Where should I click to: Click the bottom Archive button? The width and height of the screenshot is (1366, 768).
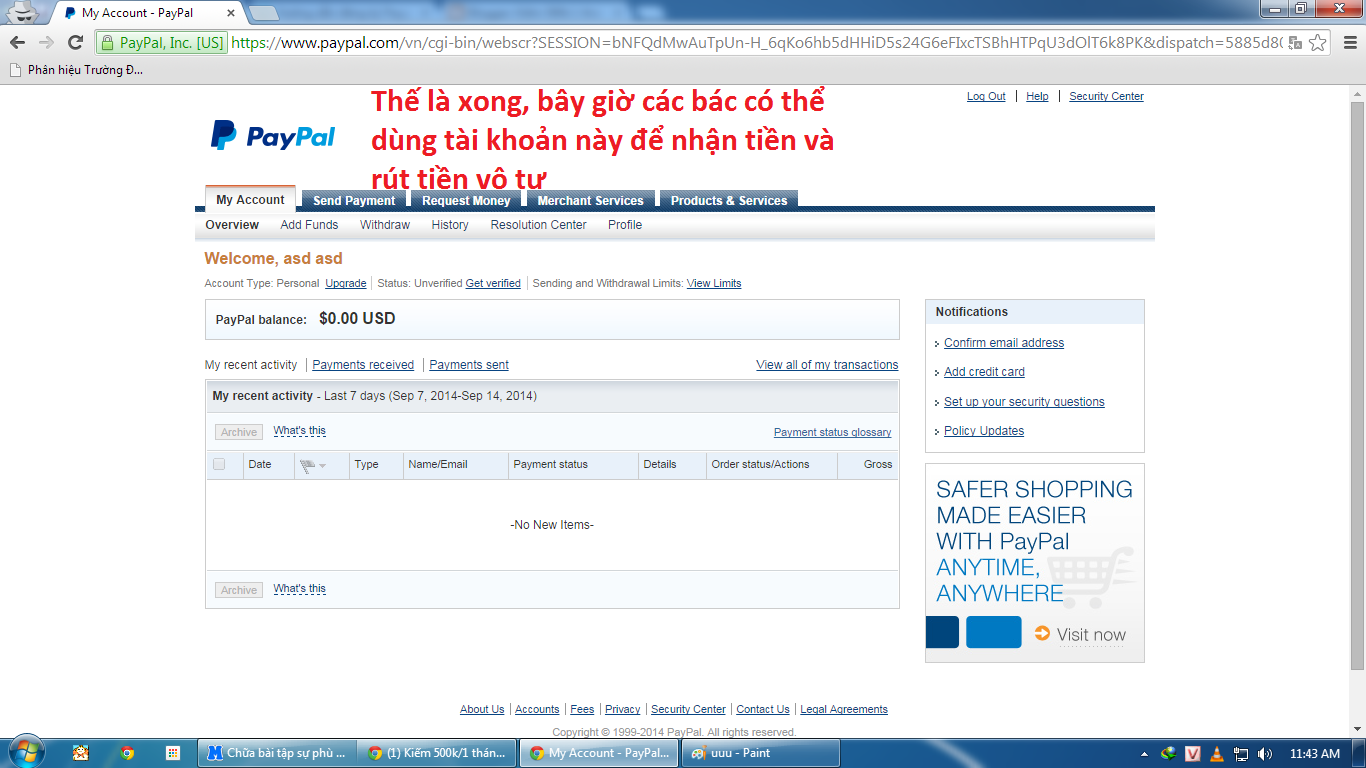239,590
